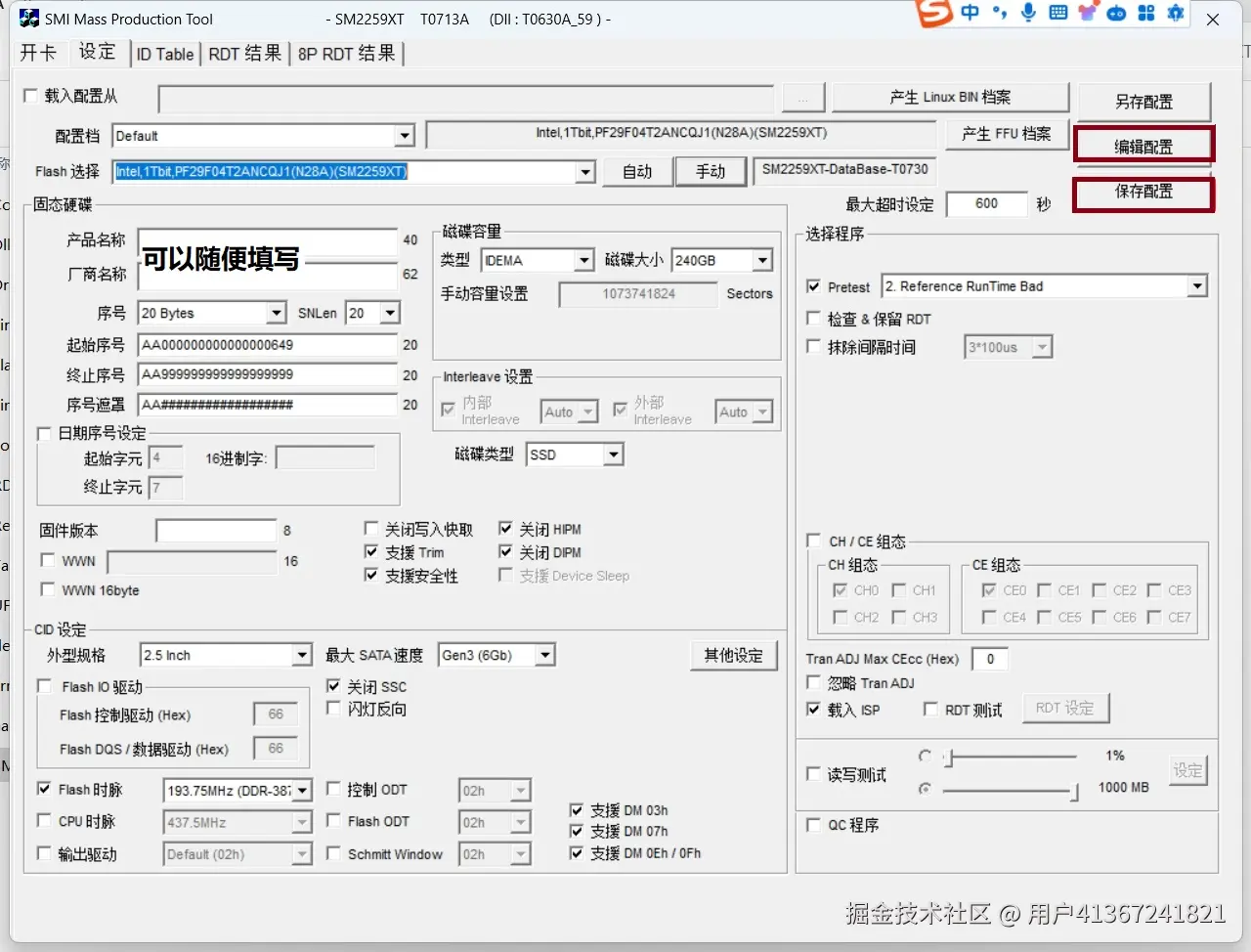Click the 终止序号 input field

268,374
